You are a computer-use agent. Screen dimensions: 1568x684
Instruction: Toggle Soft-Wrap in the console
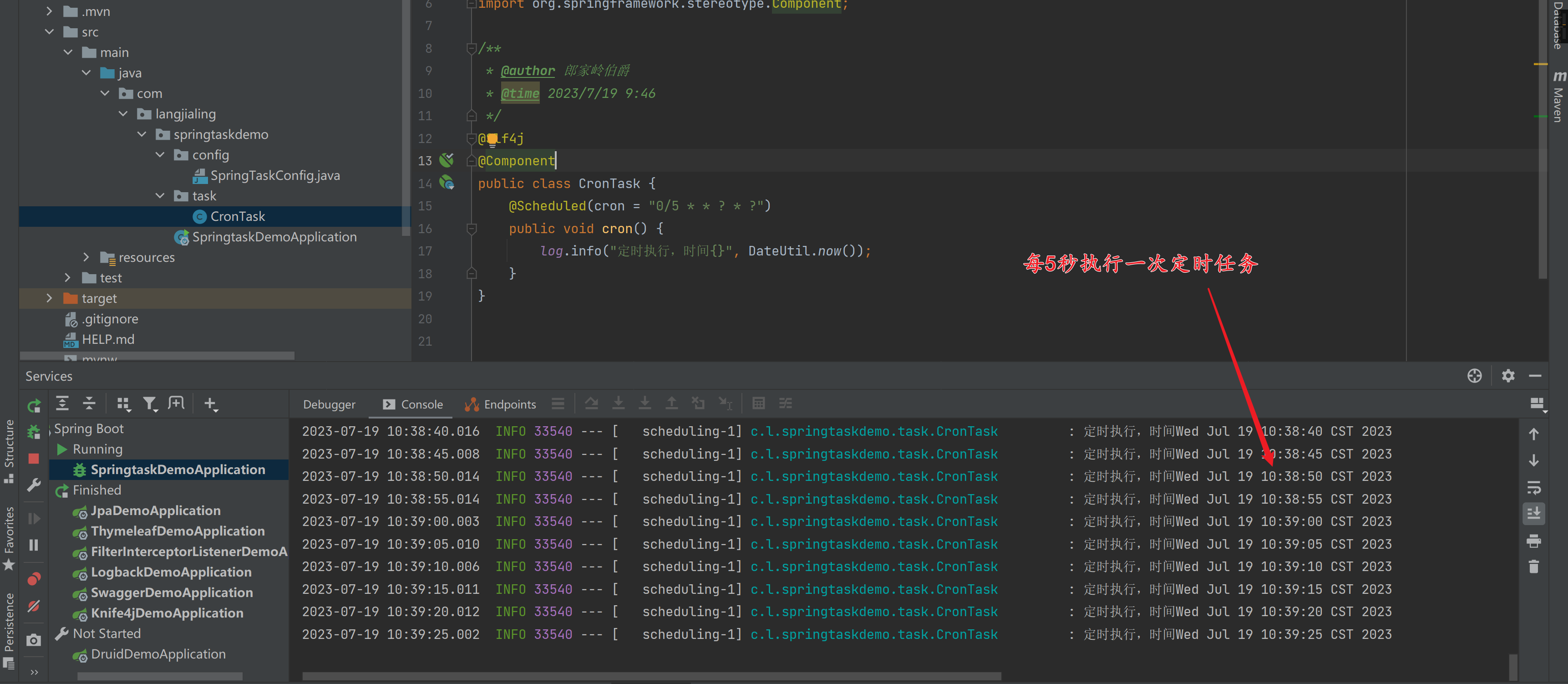click(x=1534, y=488)
